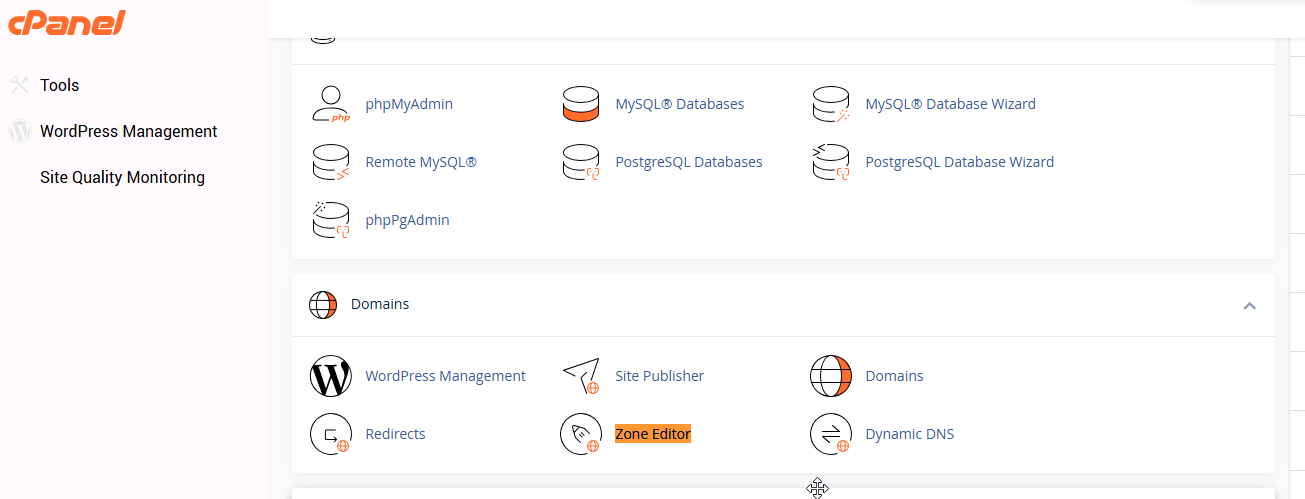Image resolution: width=1305 pixels, height=499 pixels.
Task: Click the phpPgAdmin icon
Action: (x=331, y=220)
